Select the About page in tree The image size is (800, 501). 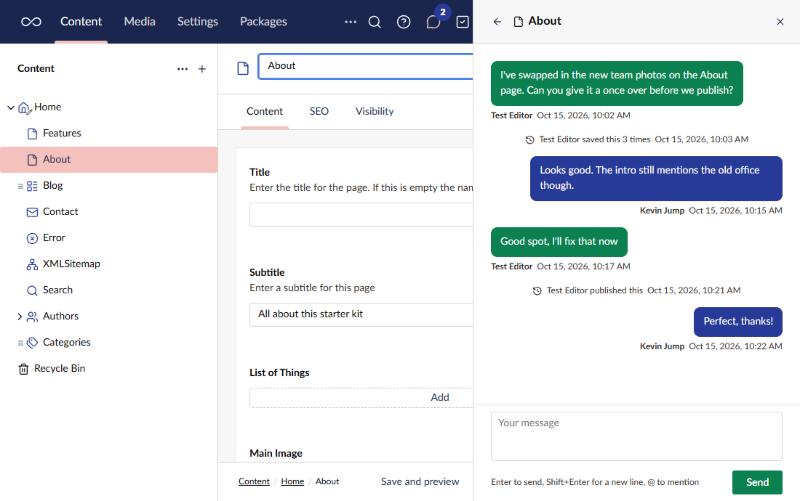[109, 160]
